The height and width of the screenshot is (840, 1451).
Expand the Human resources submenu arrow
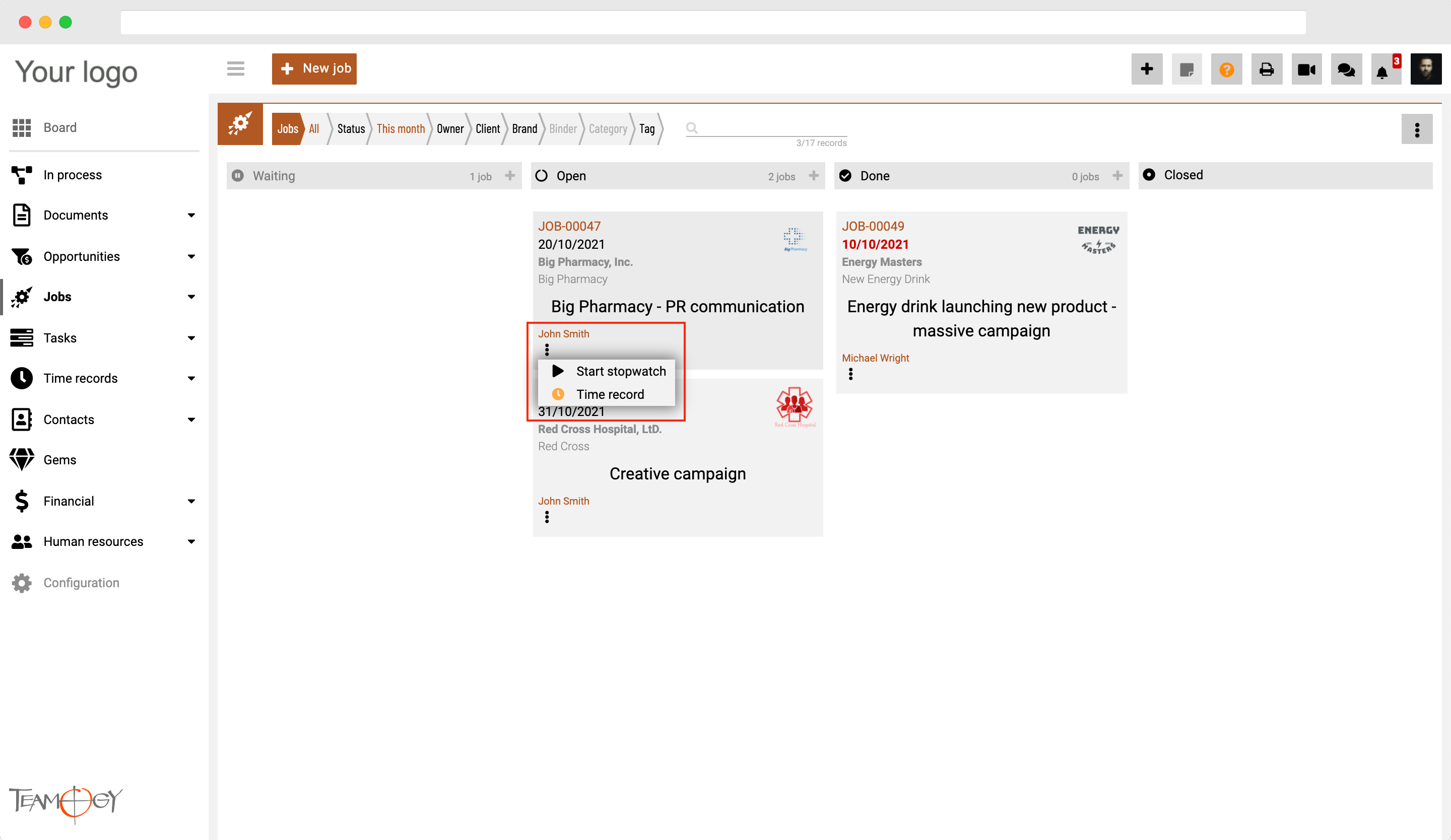[191, 541]
